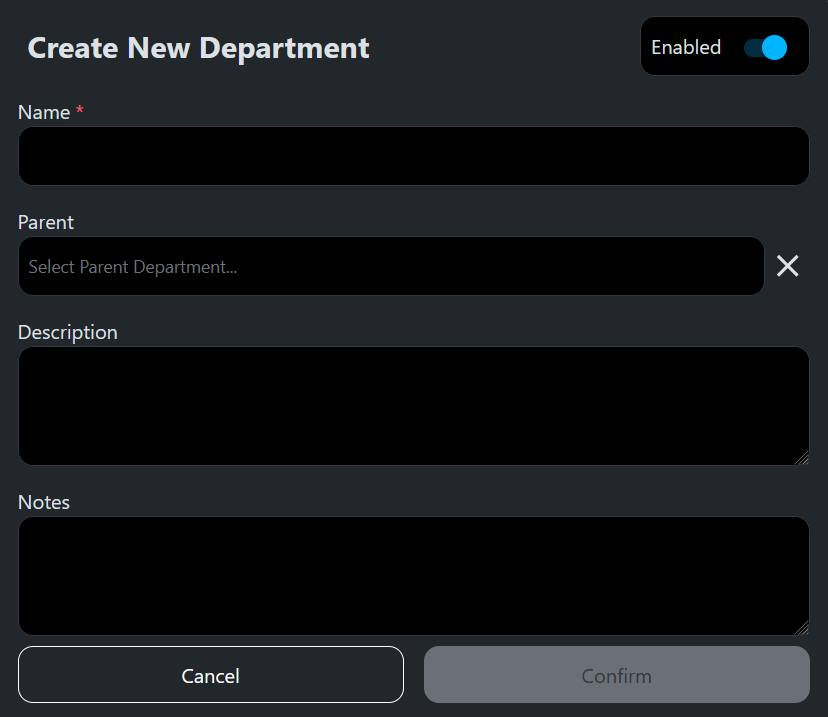
Task: Click the resize grip on Description box
Action: point(803,459)
